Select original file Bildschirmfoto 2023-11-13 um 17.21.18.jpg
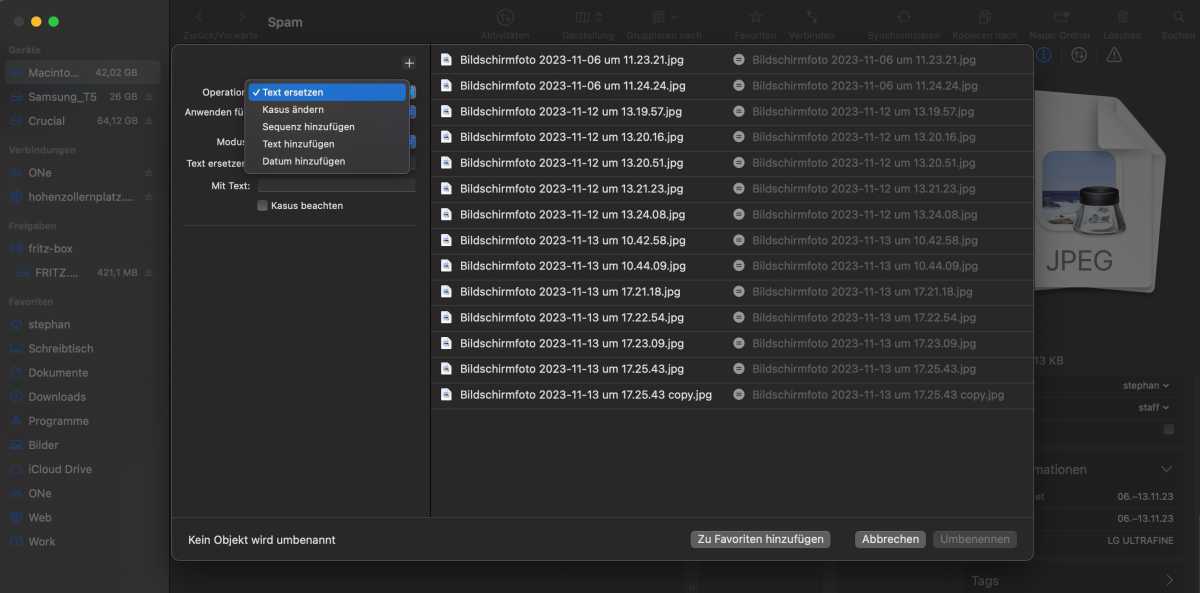The height and width of the screenshot is (593, 1200). point(570,292)
